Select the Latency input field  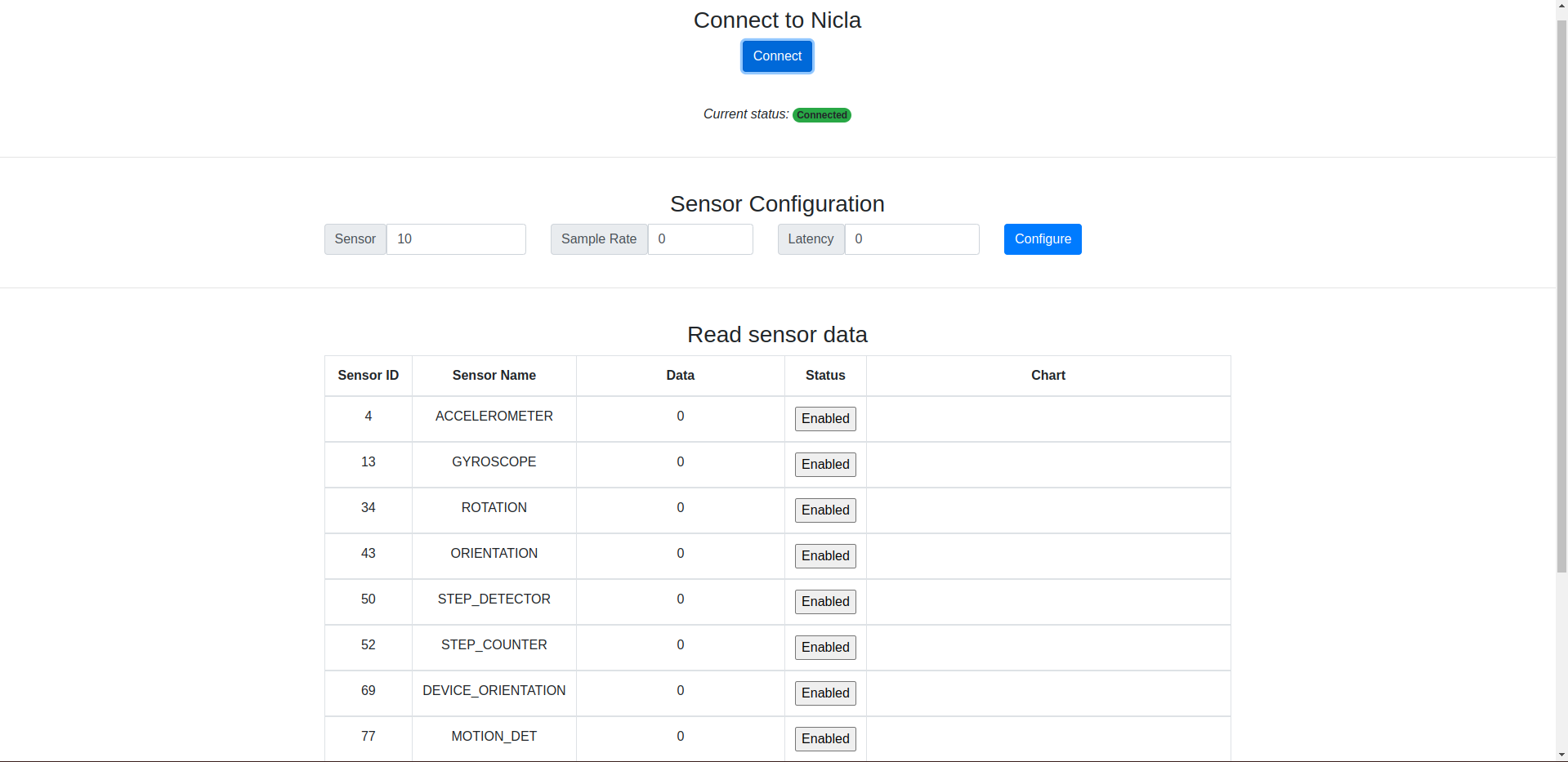(911, 239)
